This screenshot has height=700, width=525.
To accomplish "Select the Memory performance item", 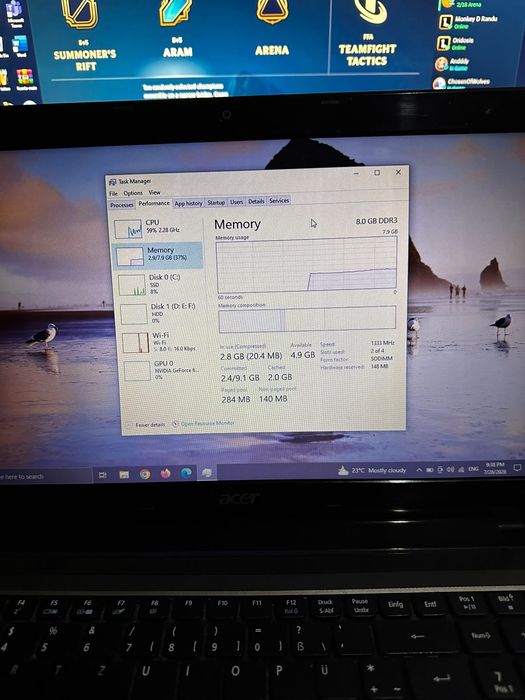I will tap(158, 255).
